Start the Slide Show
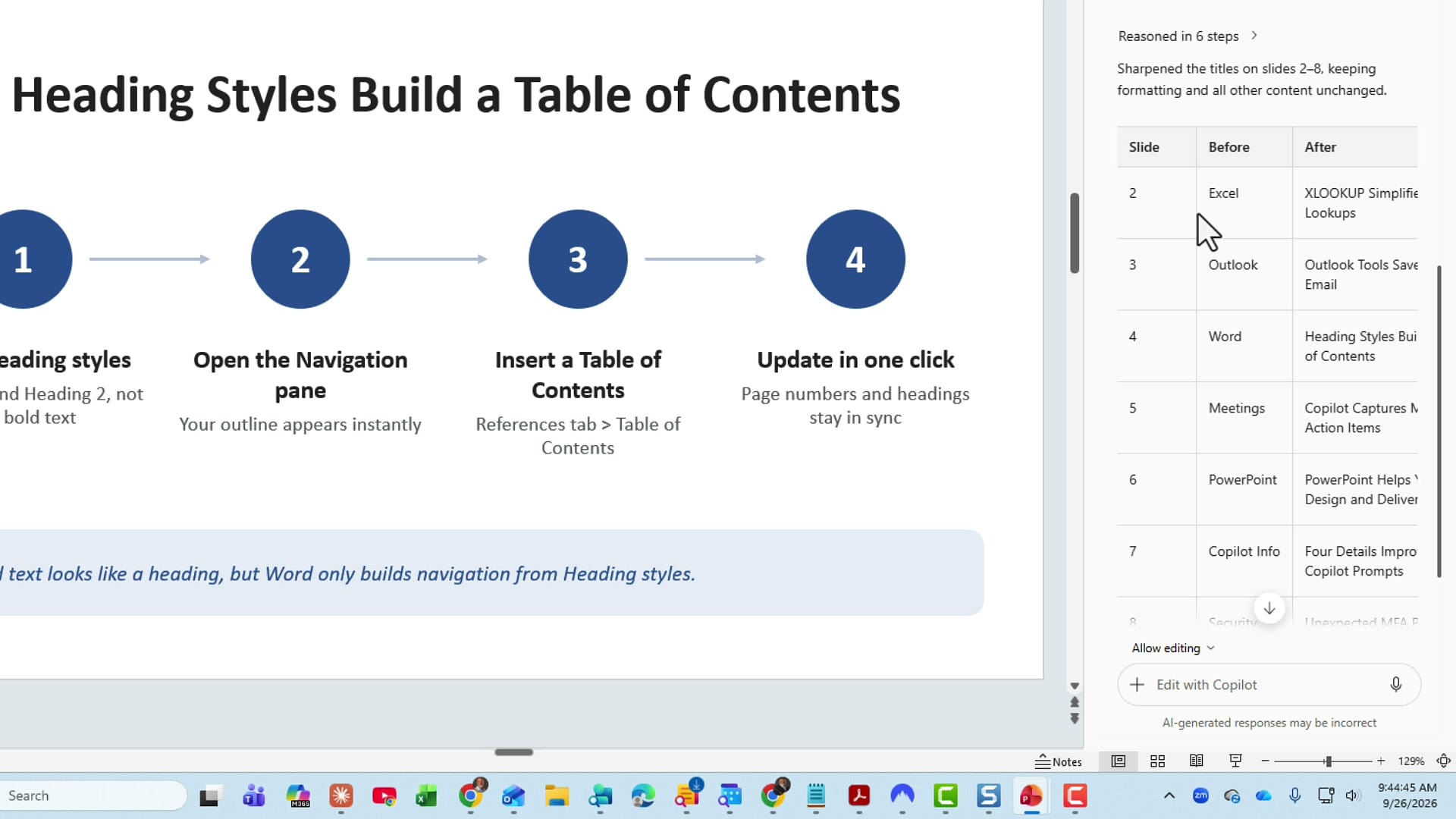This screenshot has height=819, width=1456. pyautogui.click(x=1235, y=761)
